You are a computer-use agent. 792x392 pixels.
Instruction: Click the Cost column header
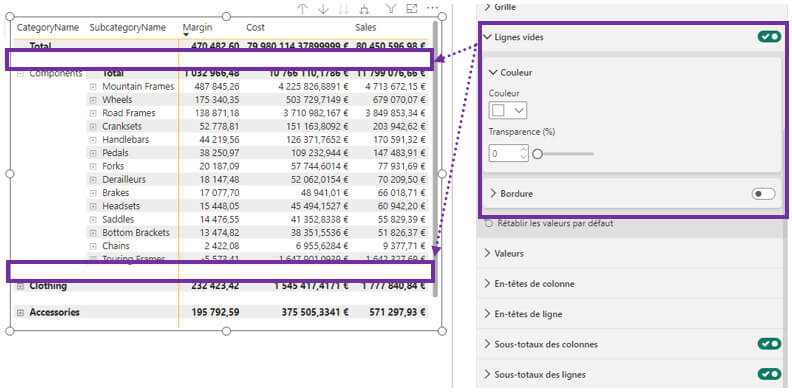pos(255,28)
